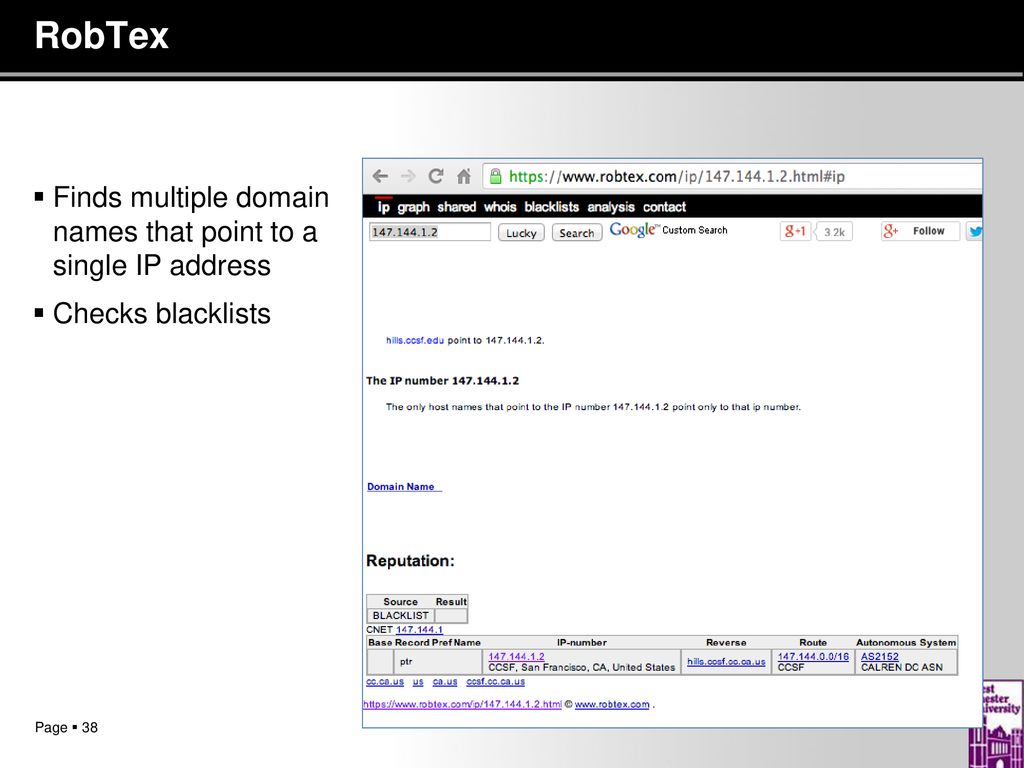
Task: Open the hills.ccsf.edu link
Action: 415,340
